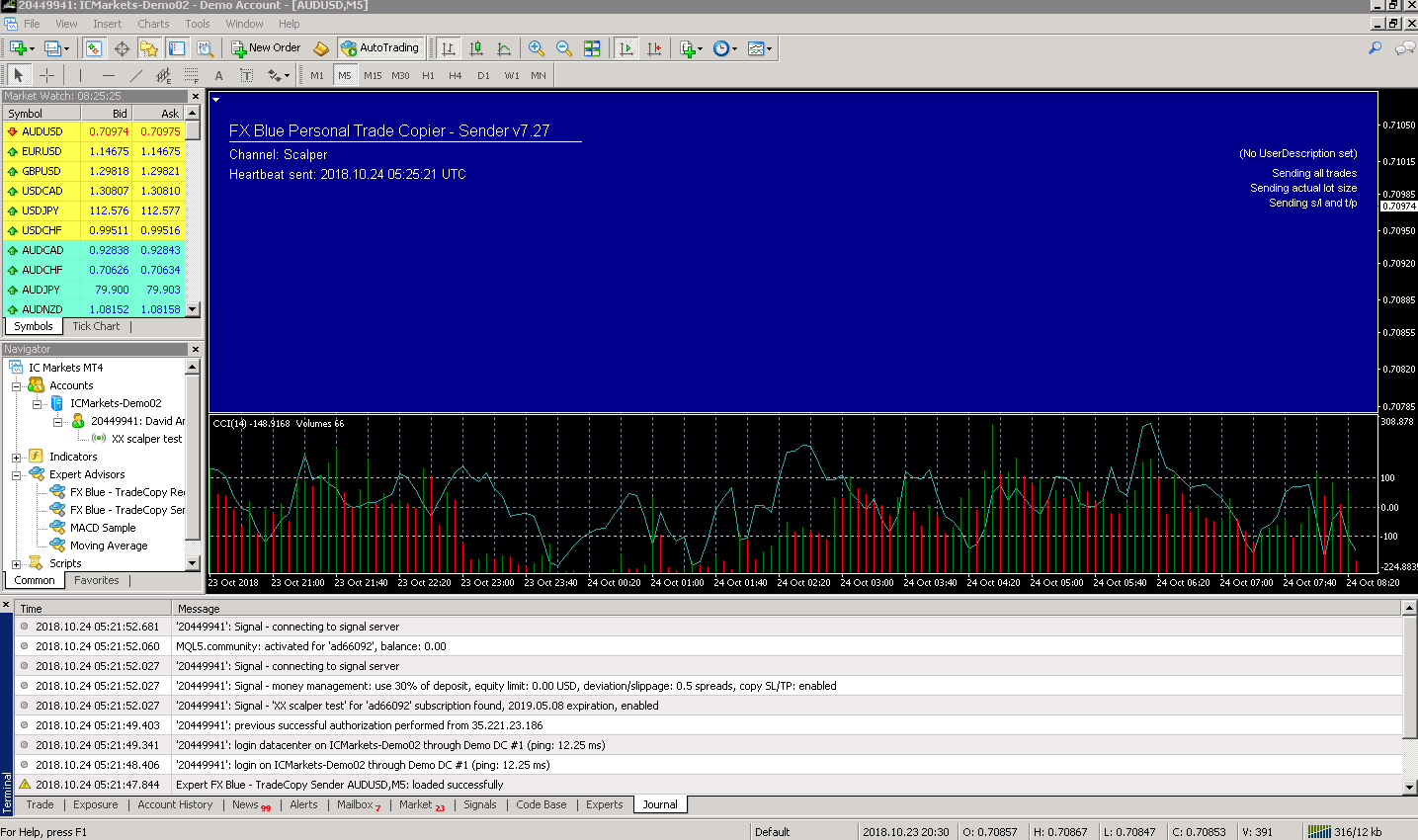
Task: Open the Experts terminal tab
Action: (x=604, y=804)
